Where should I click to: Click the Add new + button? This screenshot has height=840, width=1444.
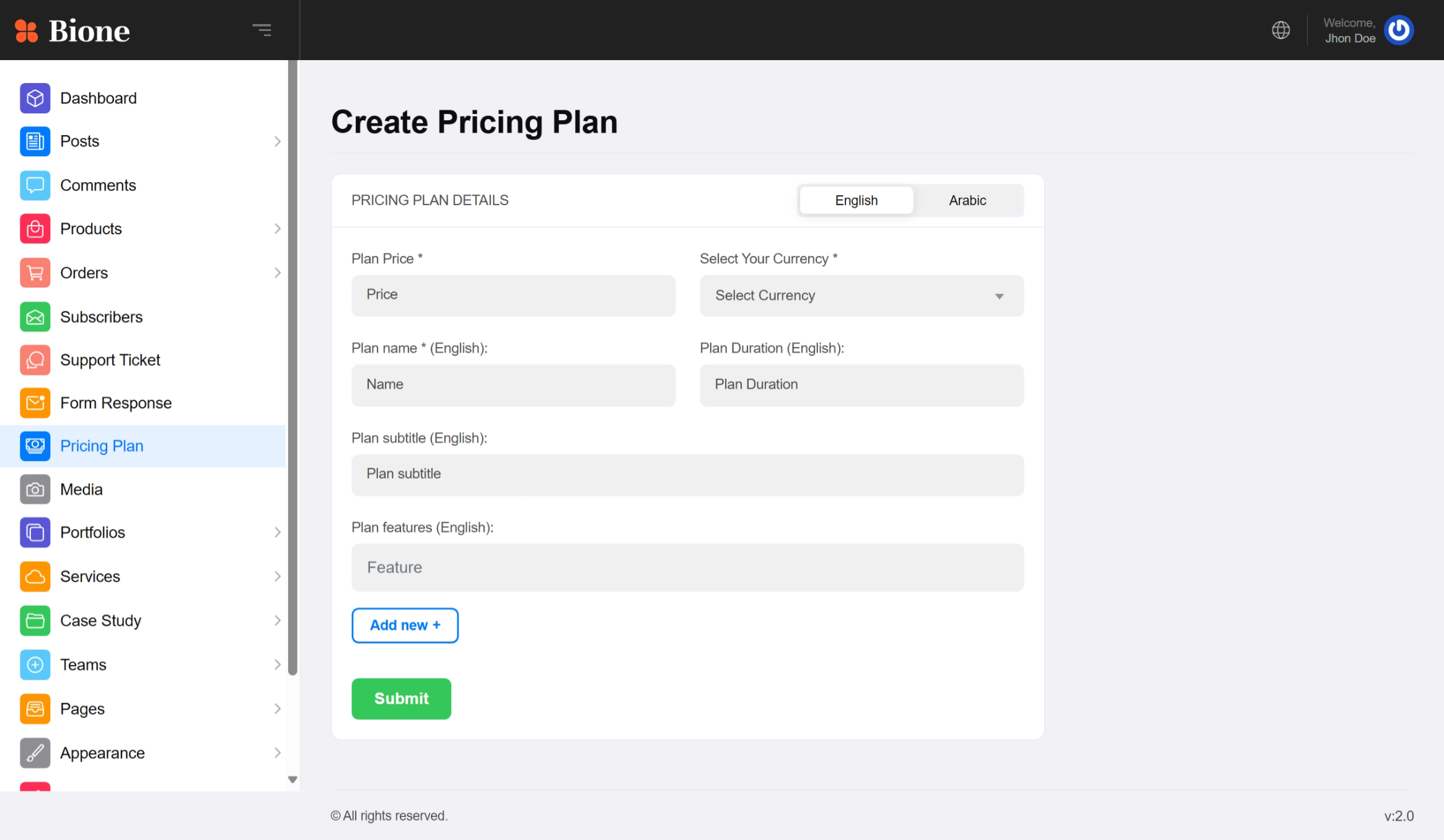coord(405,625)
